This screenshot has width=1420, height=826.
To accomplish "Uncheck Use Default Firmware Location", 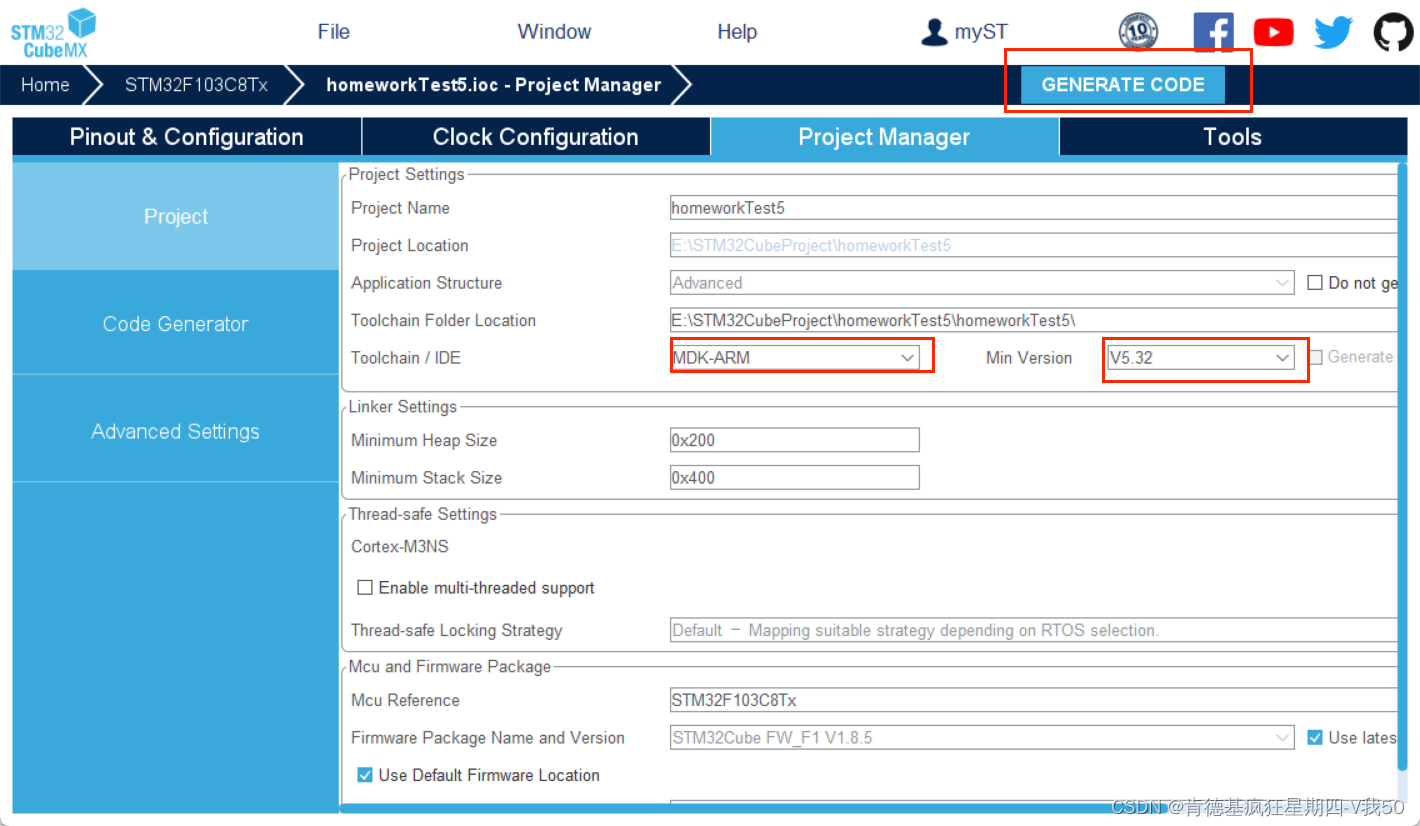I will (x=365, y=775).
